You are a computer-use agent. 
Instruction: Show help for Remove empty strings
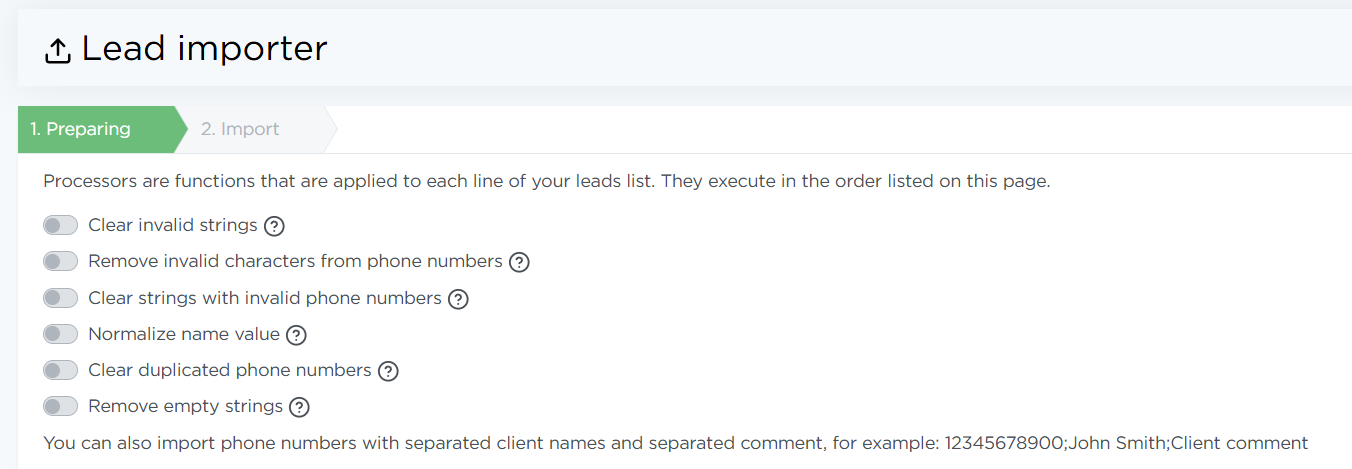[x=299, y=407]
